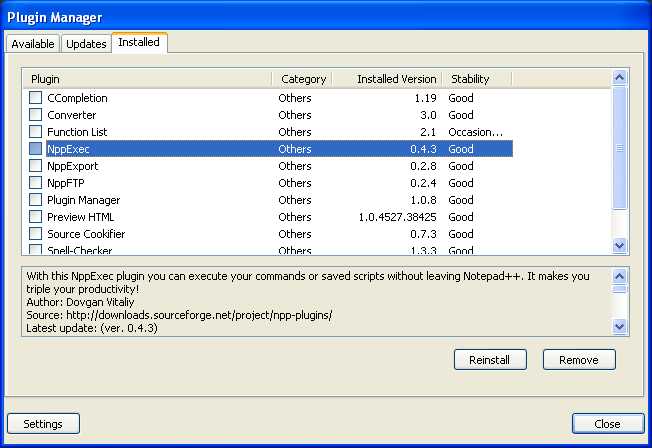Image resolution: width=652 pixels, height=448 pixels.
Task: Check the Source Cookifier checkbox
Action: tap(35, 234)
